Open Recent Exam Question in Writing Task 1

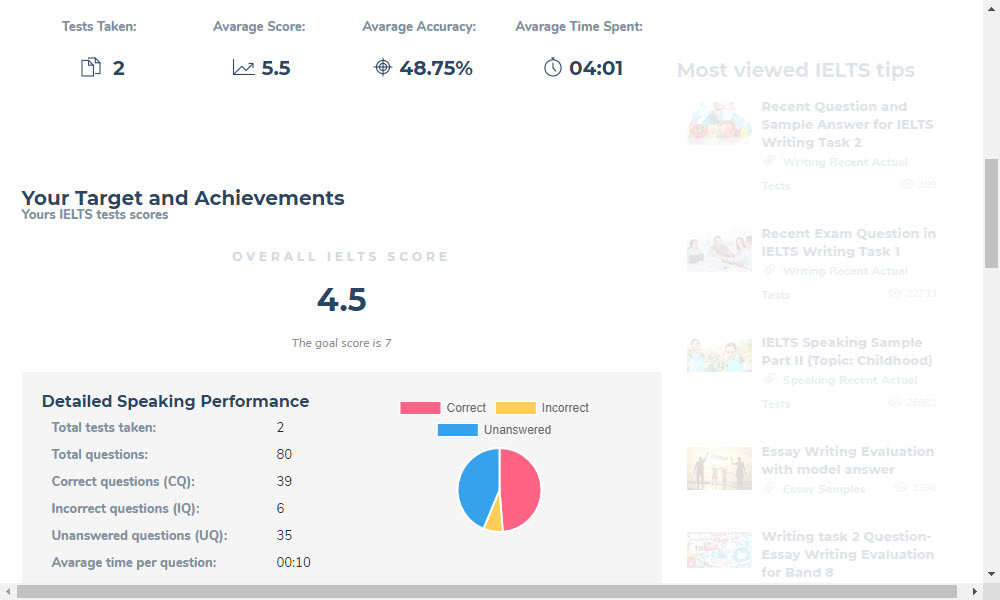pos(848,242)
